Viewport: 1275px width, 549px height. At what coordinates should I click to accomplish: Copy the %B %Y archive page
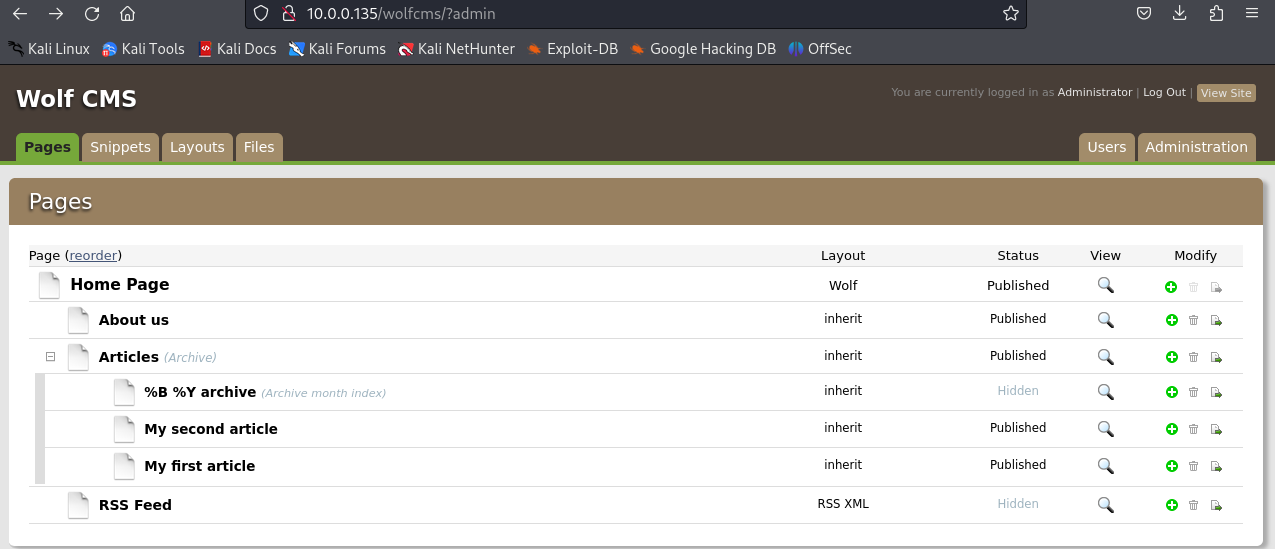point(1216,393)
